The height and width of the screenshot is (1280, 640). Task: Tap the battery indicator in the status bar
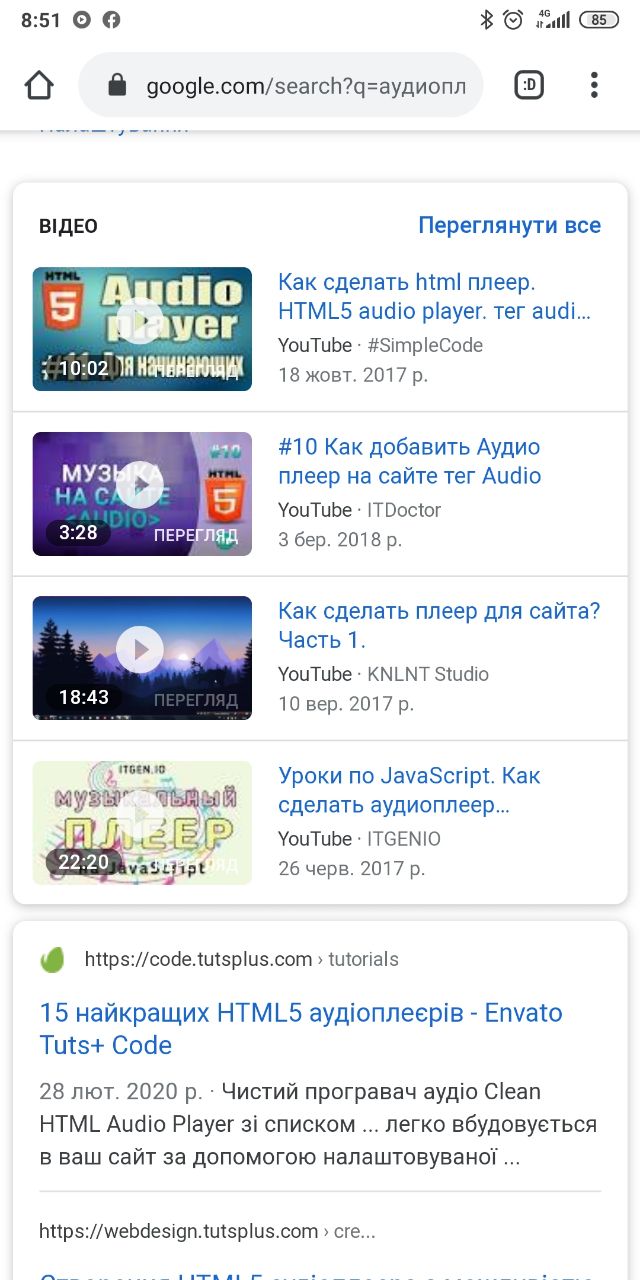coord(599,19)
